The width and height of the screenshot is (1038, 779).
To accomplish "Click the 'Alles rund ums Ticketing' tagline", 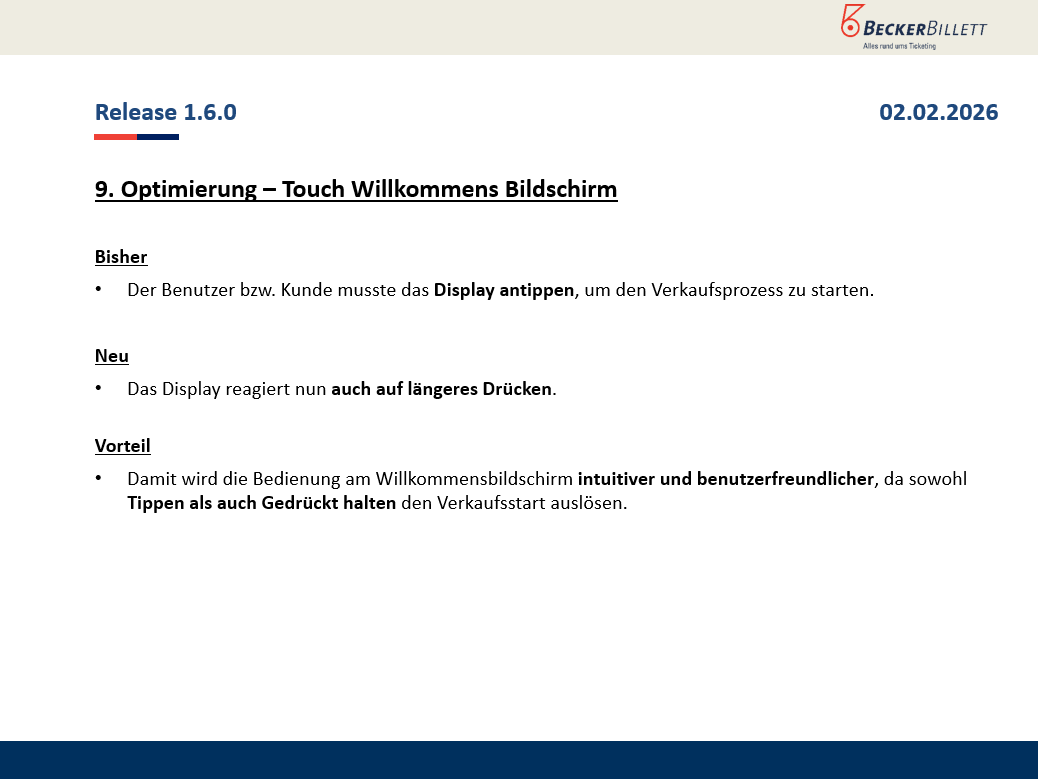I will pos(899,46).
